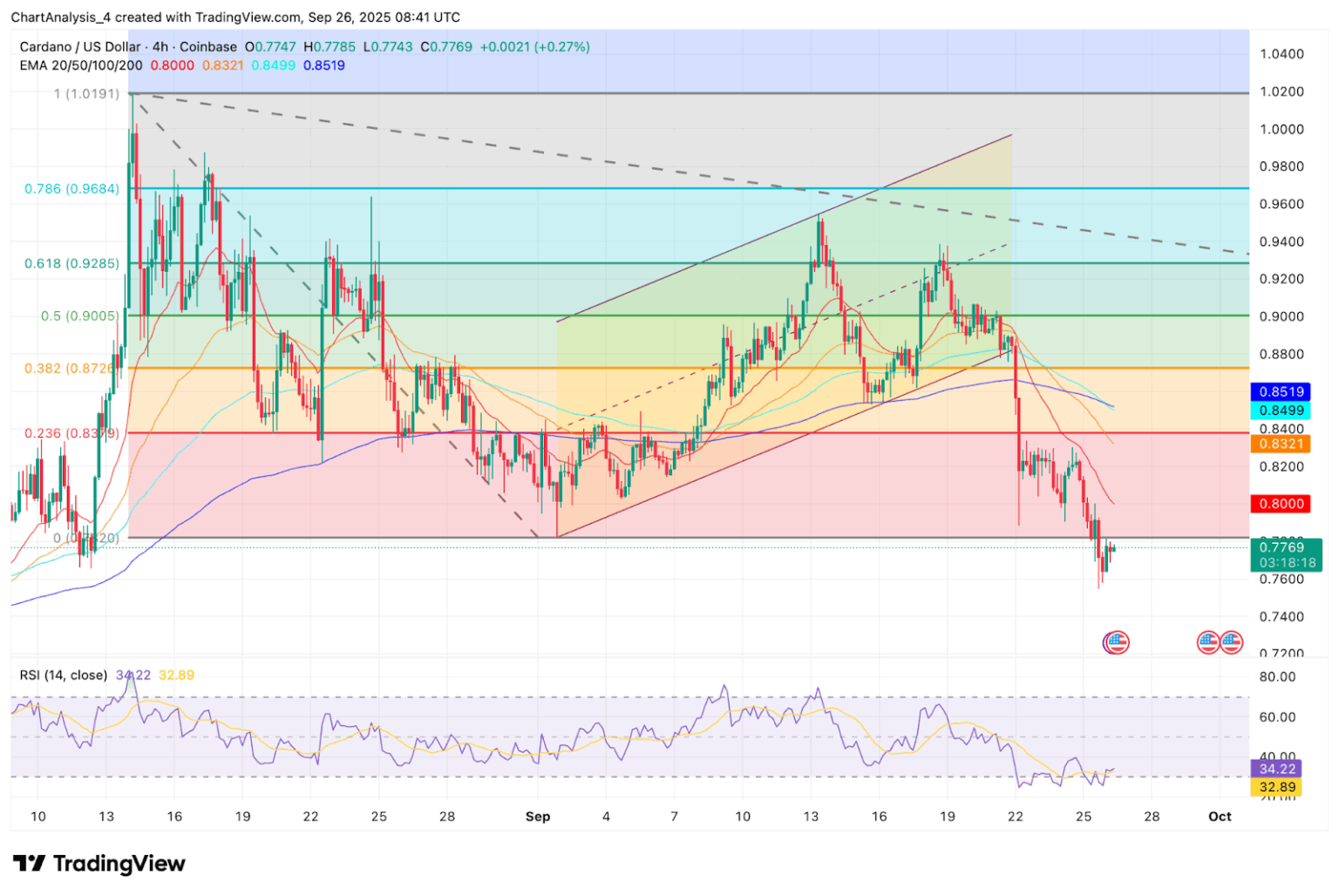The image size is (1339, 896).
Task: Click the leftmost US flag event icon
Action: click(1116, 642)
